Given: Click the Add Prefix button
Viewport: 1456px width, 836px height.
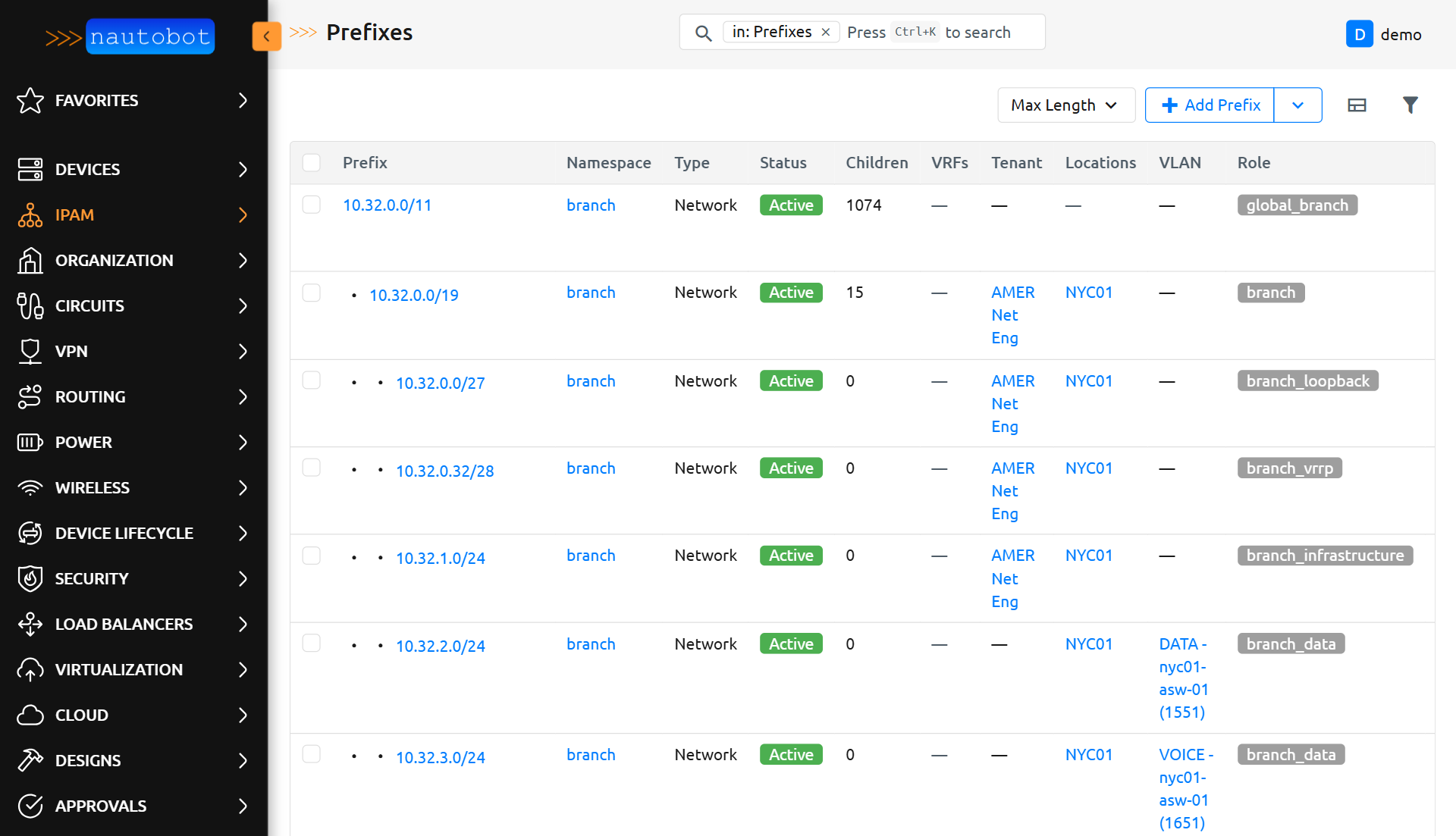Looking at the screenshot, I should click(1210, 105).
